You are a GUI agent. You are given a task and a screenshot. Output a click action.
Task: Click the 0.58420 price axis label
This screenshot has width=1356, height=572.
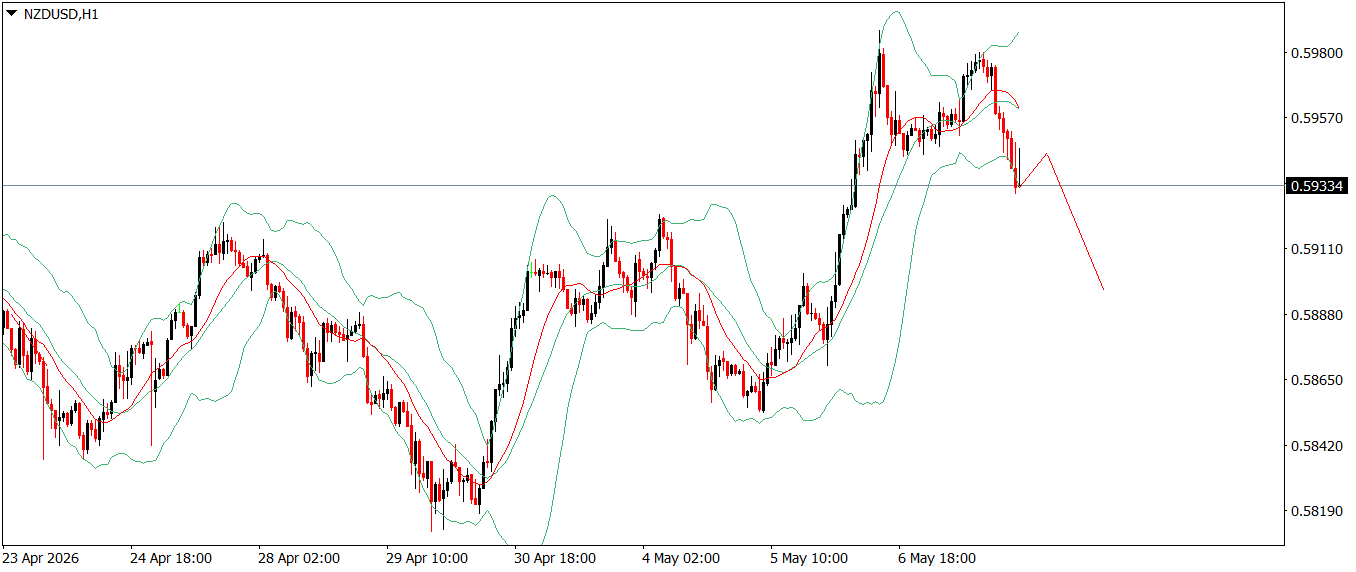point(1316,445)
